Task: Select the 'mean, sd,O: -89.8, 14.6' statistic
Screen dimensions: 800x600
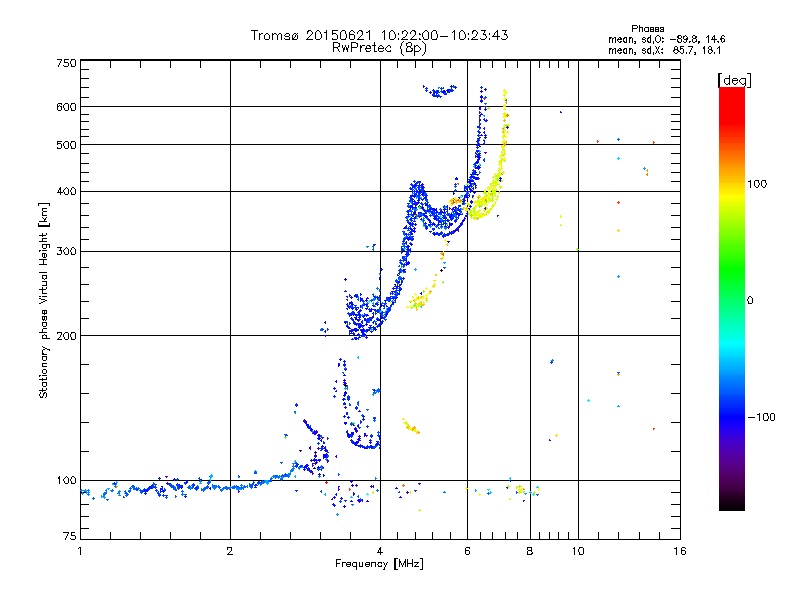Action: [x=666, y=39]
